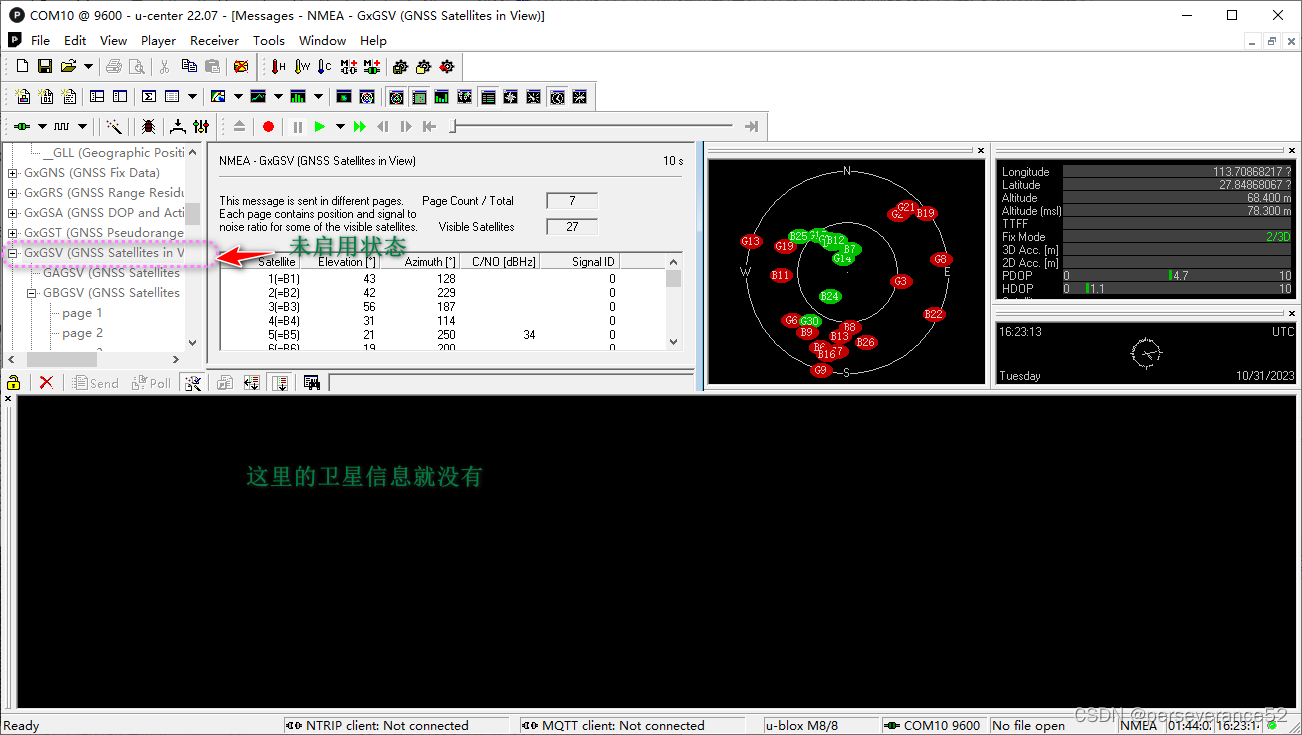Click the green PDOP 4.7 bar
The height and width of the screenshot is (735, 1302).
[x=1169, y=275]
